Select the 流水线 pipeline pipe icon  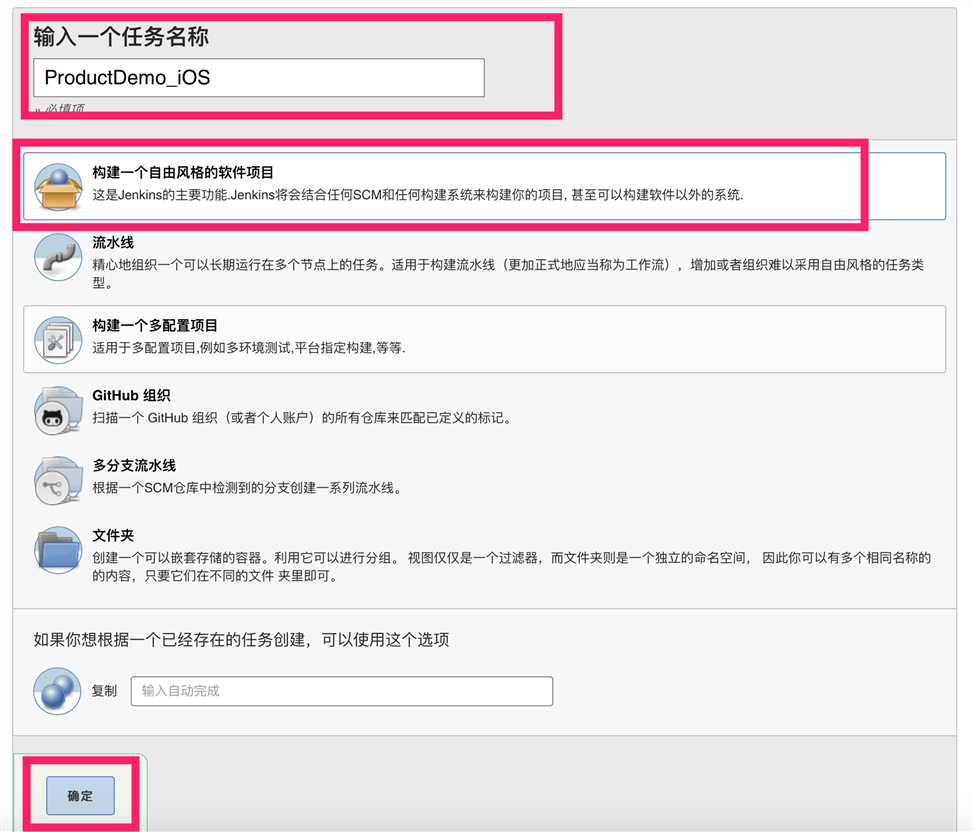(x=58, y=257)
